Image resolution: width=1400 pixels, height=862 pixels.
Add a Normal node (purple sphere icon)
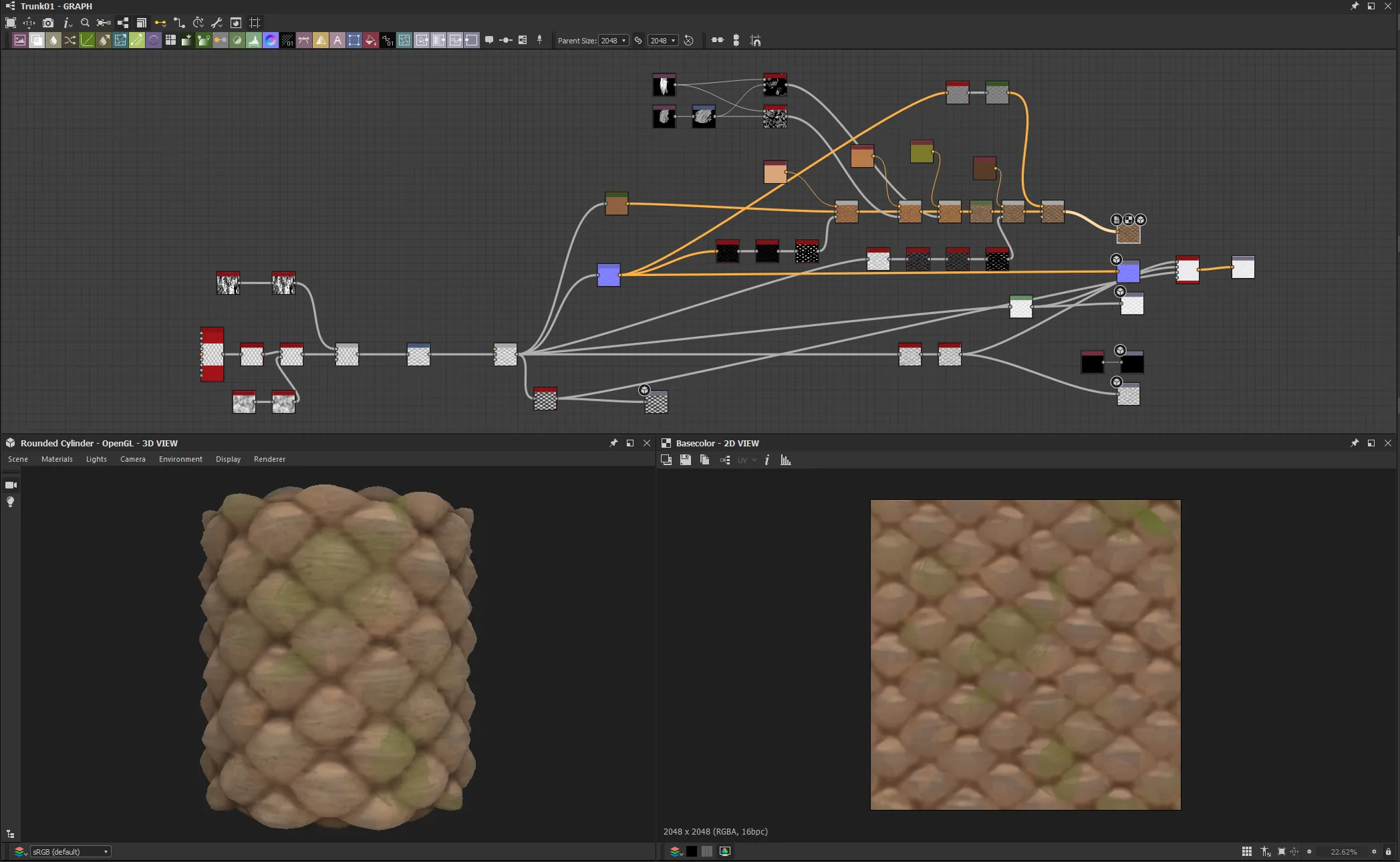coord(154,41)
